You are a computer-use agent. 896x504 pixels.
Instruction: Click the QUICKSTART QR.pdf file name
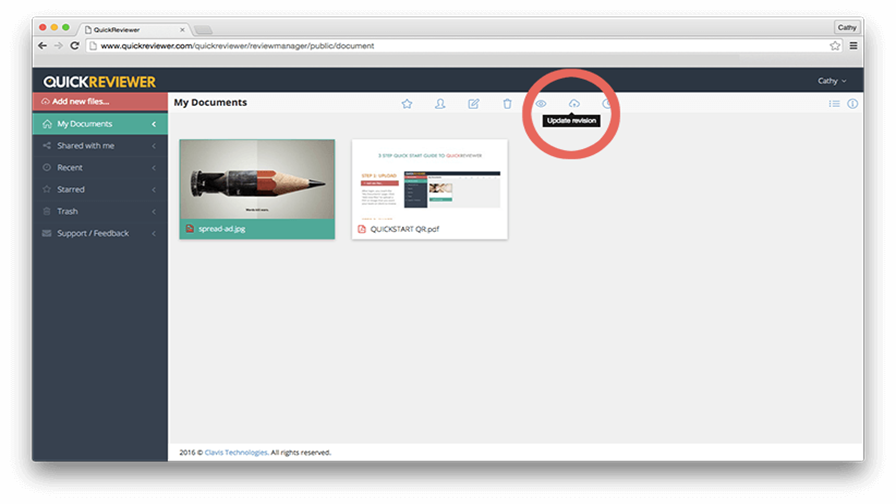click(x=405, y=229)
